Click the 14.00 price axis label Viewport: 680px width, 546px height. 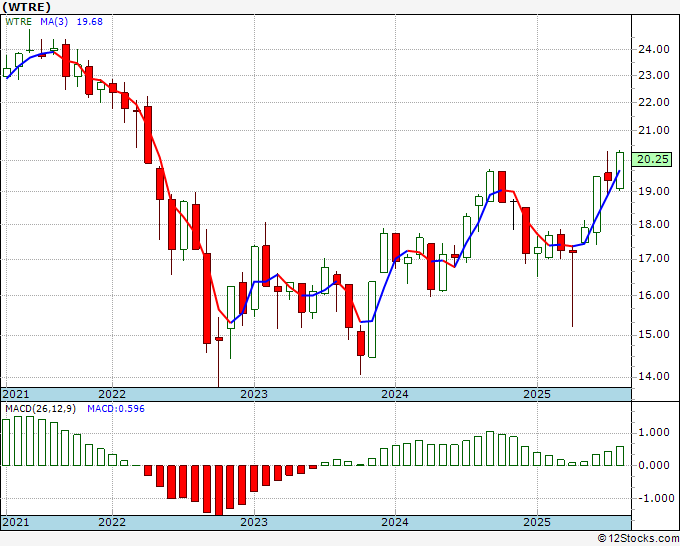pos(654,376)
